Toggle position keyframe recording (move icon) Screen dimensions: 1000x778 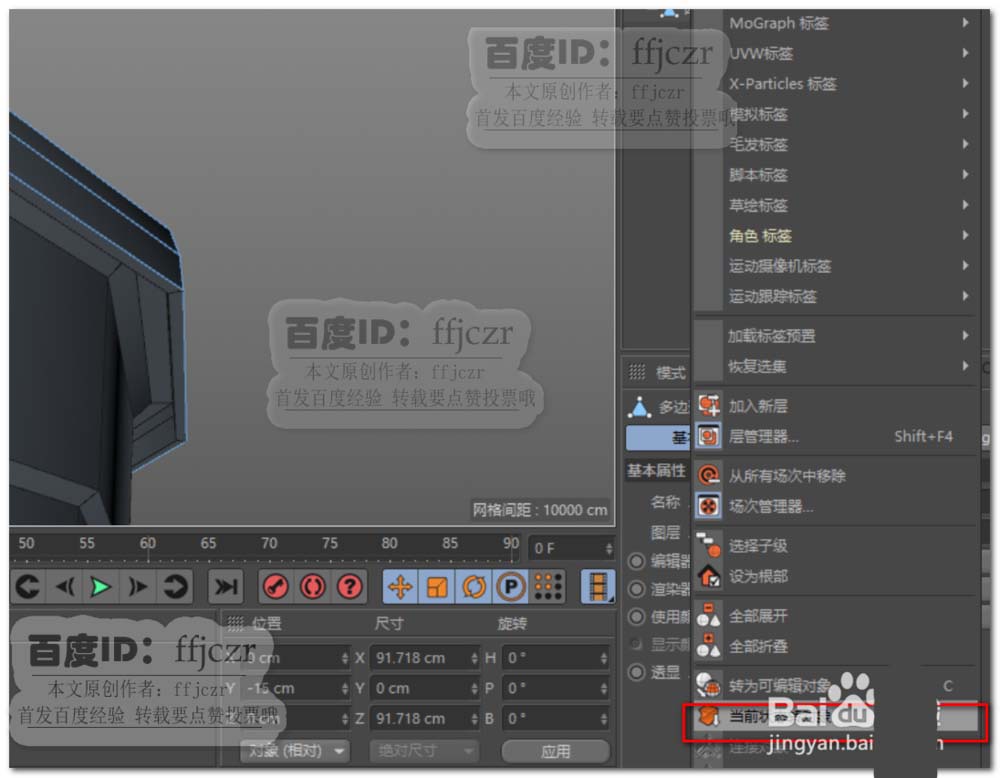pyautogui.click(x=400, y=586)
